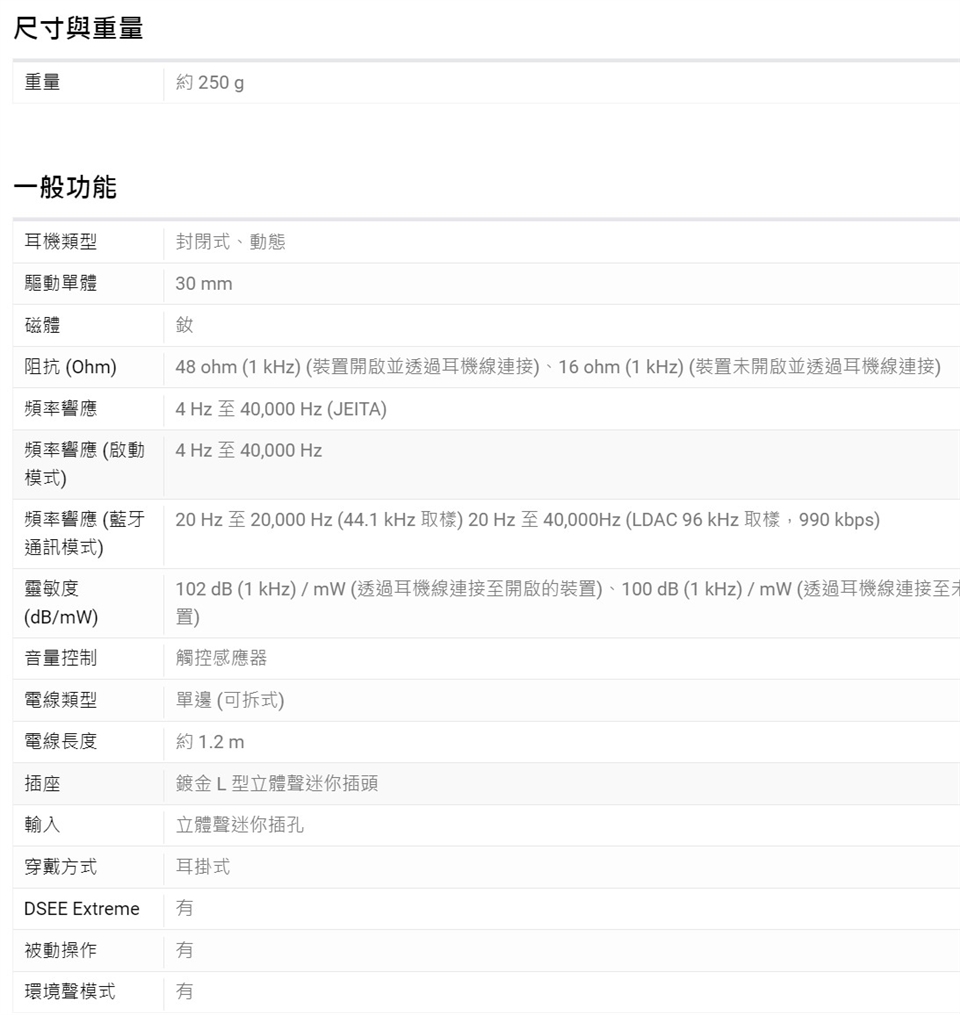Viewport: 960px width, 1015px height.
Task: Click the 單邊 (可拆式) cable type value
Action: click(229, 700)
